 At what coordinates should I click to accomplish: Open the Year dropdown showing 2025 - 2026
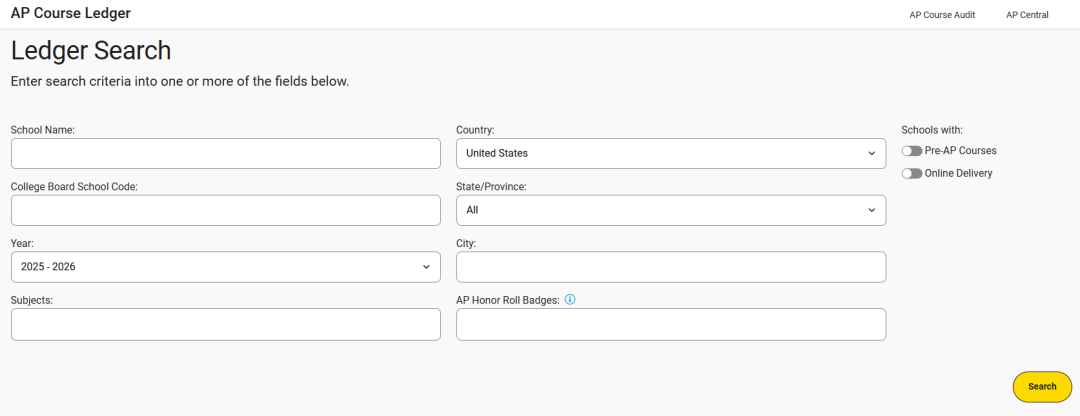[226, 267]
